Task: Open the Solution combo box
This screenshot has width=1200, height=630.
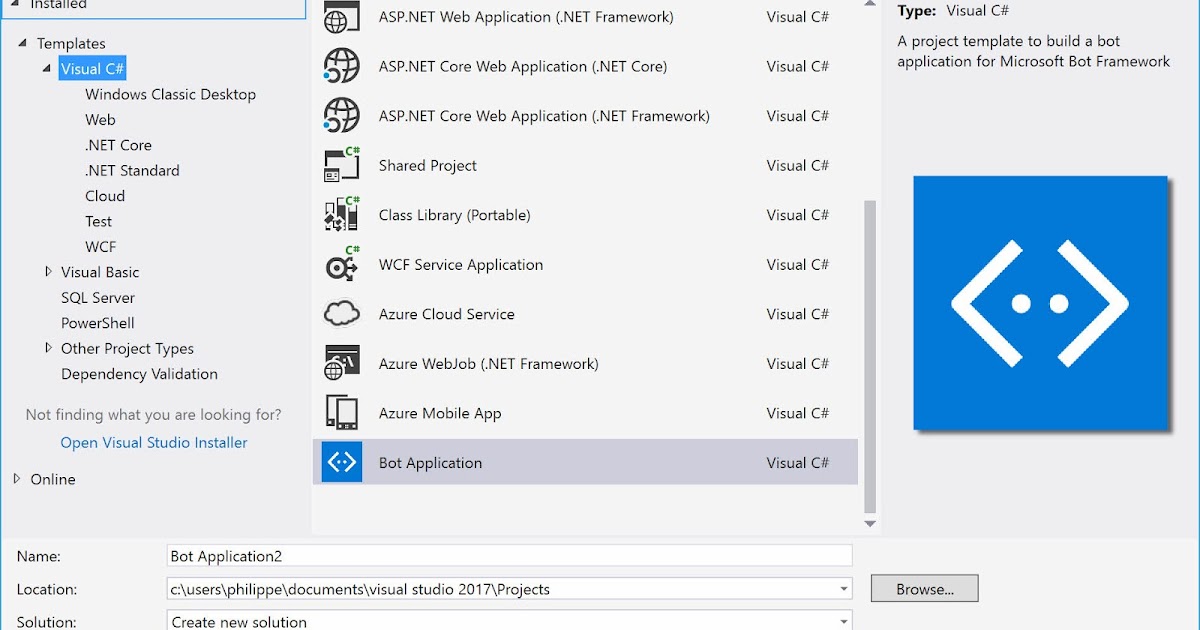Action: (x=843, y=621)
